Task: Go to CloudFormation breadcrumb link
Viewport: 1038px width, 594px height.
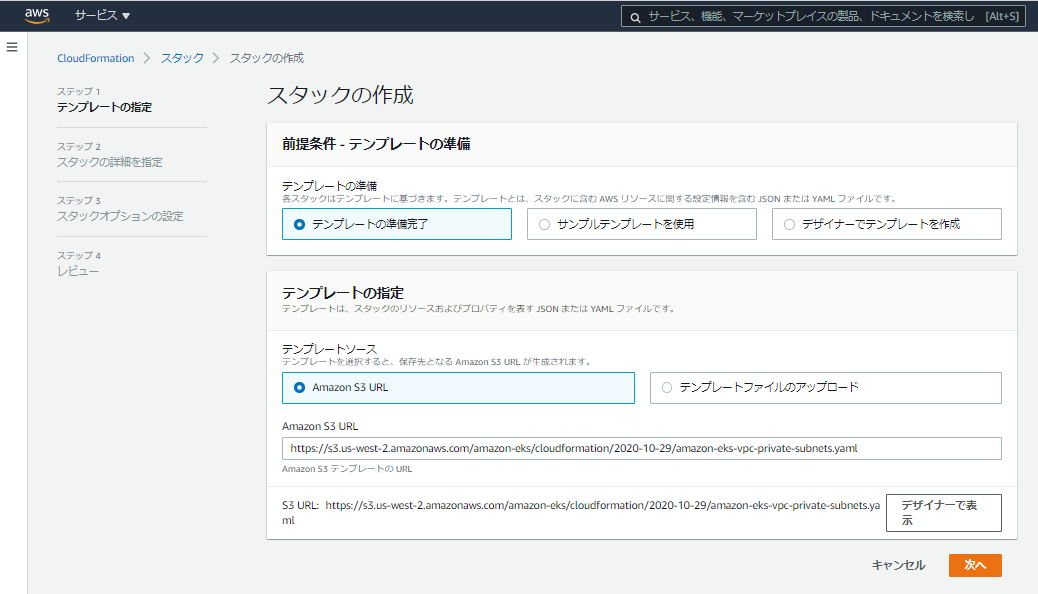Action: pos(95,58)
